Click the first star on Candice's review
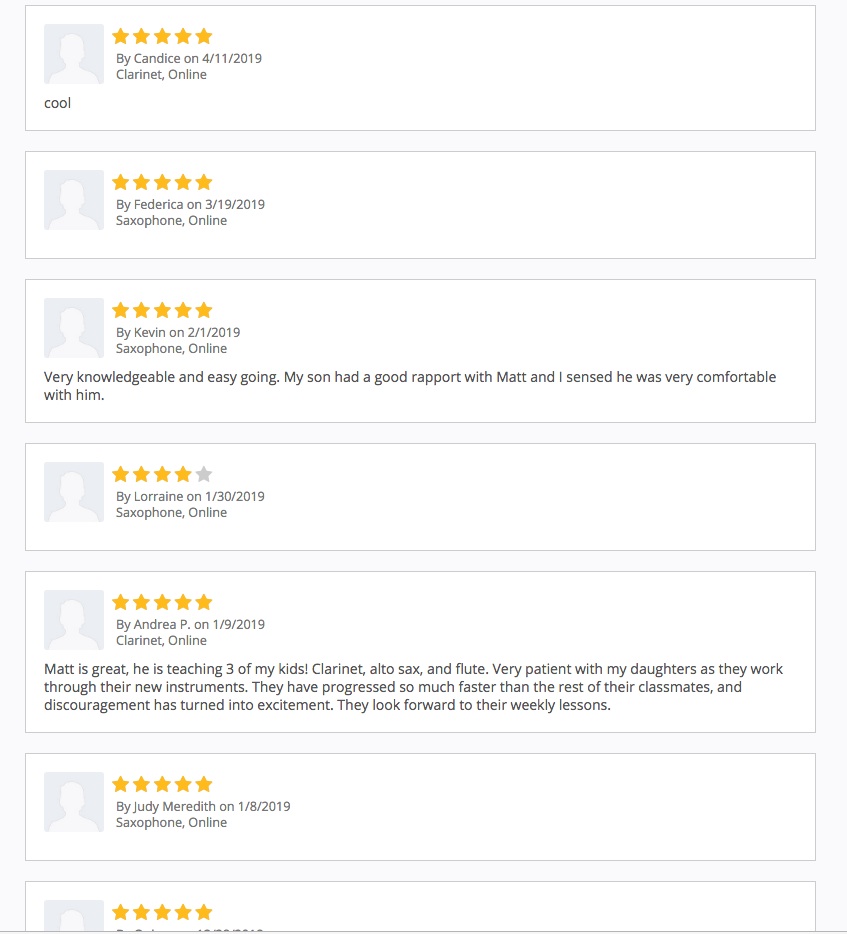The image size is (847, 934). (121, 36)
